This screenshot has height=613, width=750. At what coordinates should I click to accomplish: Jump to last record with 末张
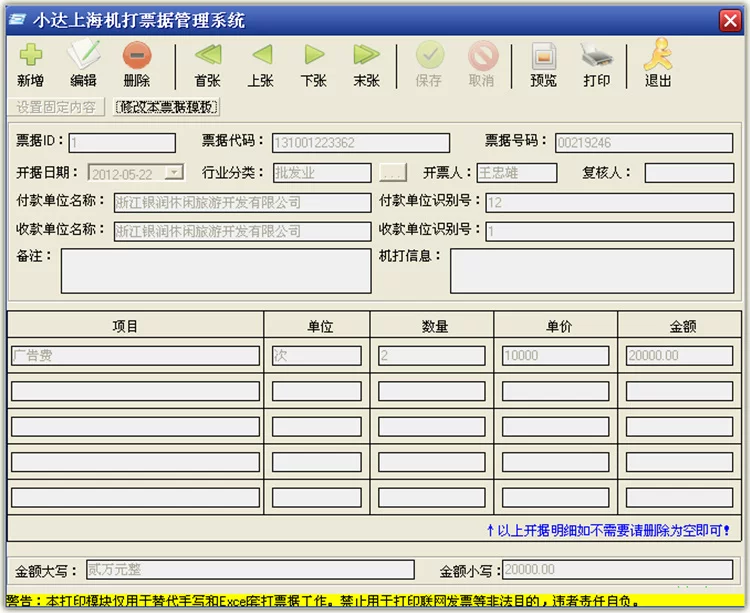coord(366,55)
